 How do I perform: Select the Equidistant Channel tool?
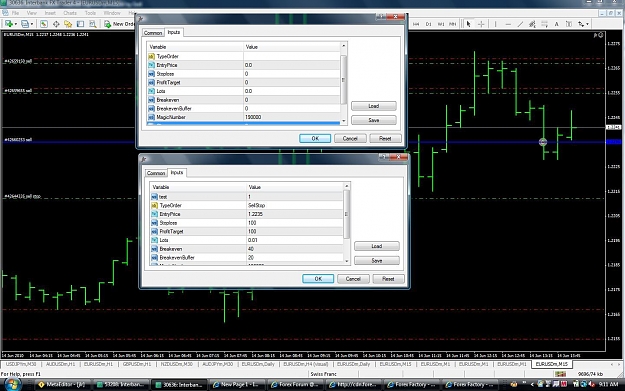[x=532, y=24]
